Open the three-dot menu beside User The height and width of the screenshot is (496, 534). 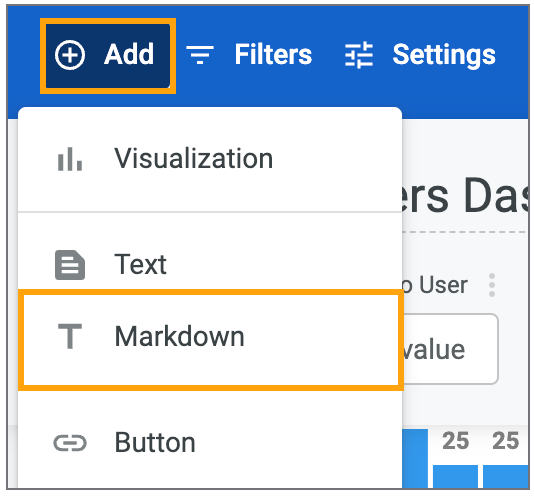(x=492, y=285)
